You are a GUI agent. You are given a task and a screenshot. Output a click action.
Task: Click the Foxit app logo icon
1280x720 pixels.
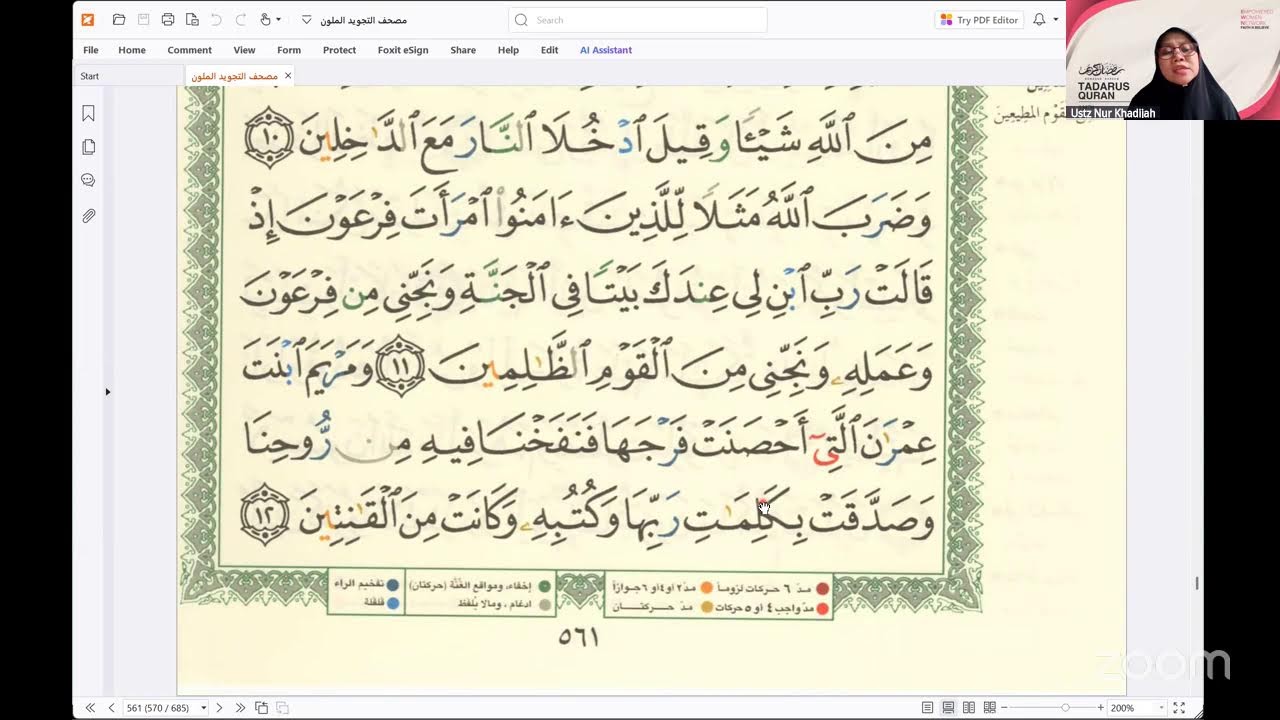click(x=88, y=20)
